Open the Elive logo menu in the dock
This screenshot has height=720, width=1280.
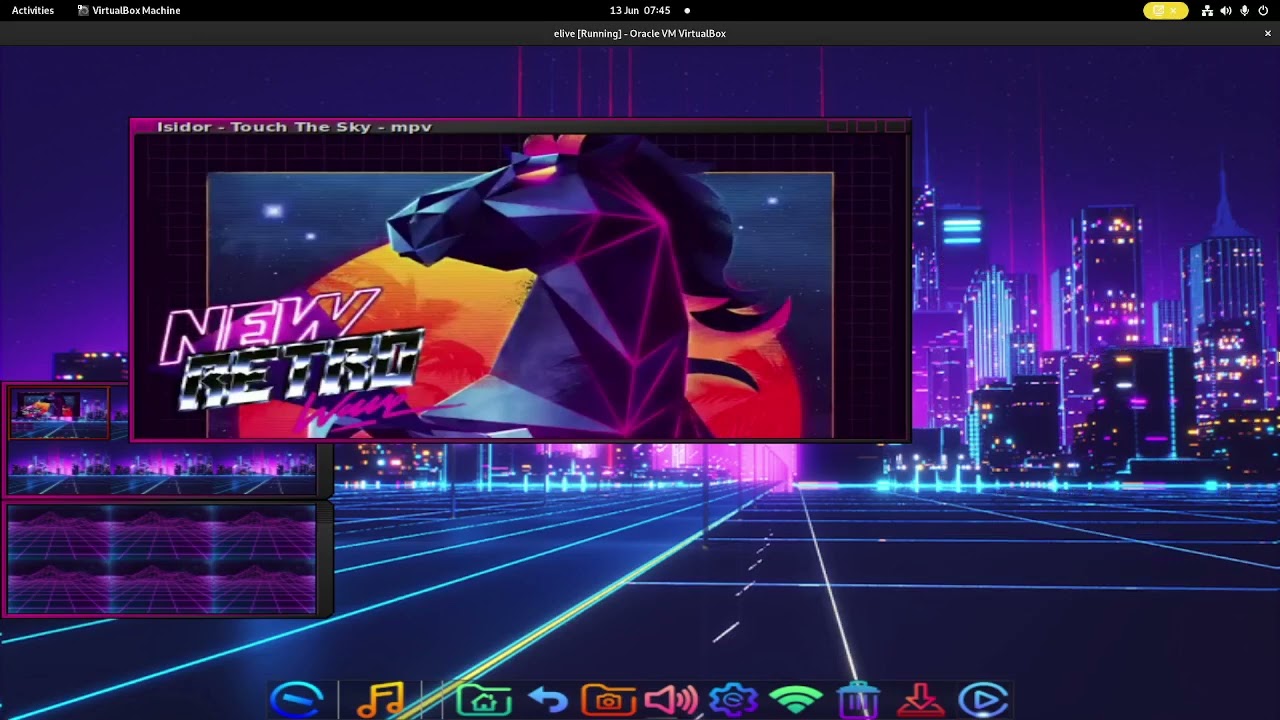pyautogui.click(x=297, y=700)
